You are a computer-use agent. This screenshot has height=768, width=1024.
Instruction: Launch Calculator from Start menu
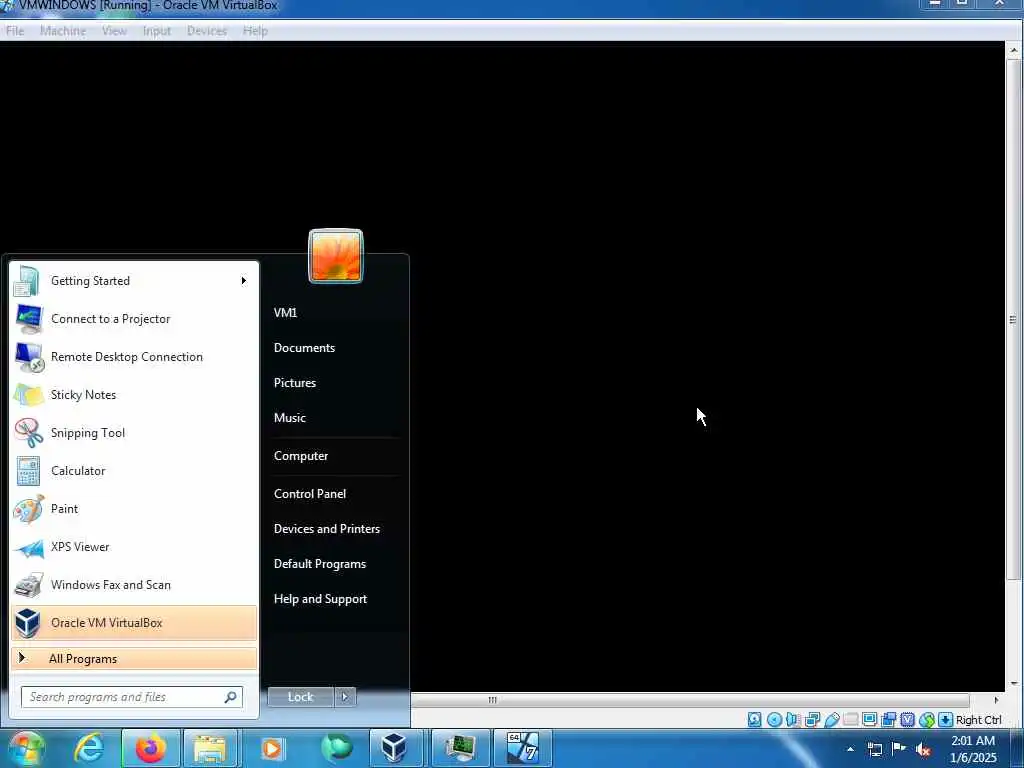pyautogui.click(x=134, y=470)
